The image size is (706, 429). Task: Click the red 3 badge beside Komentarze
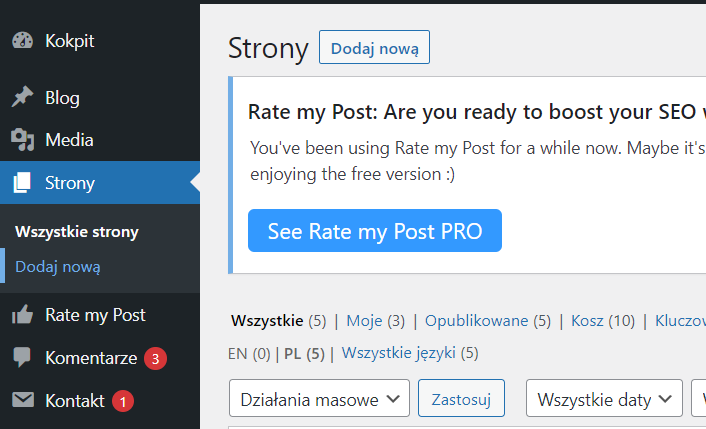coord(155,358)
